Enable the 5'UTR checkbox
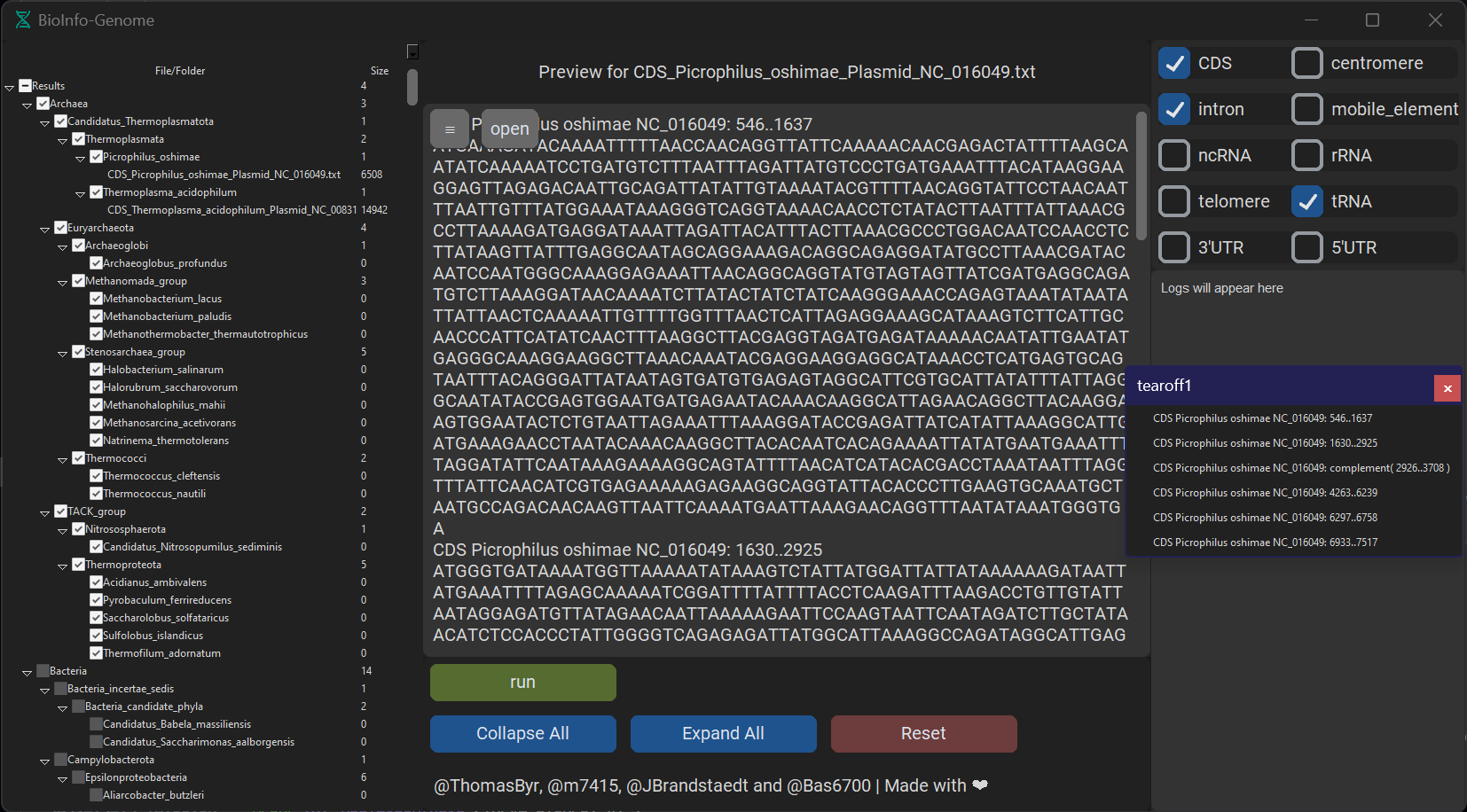The width and height of the screenshot is (1467, 812). [x=1307, y=247]
